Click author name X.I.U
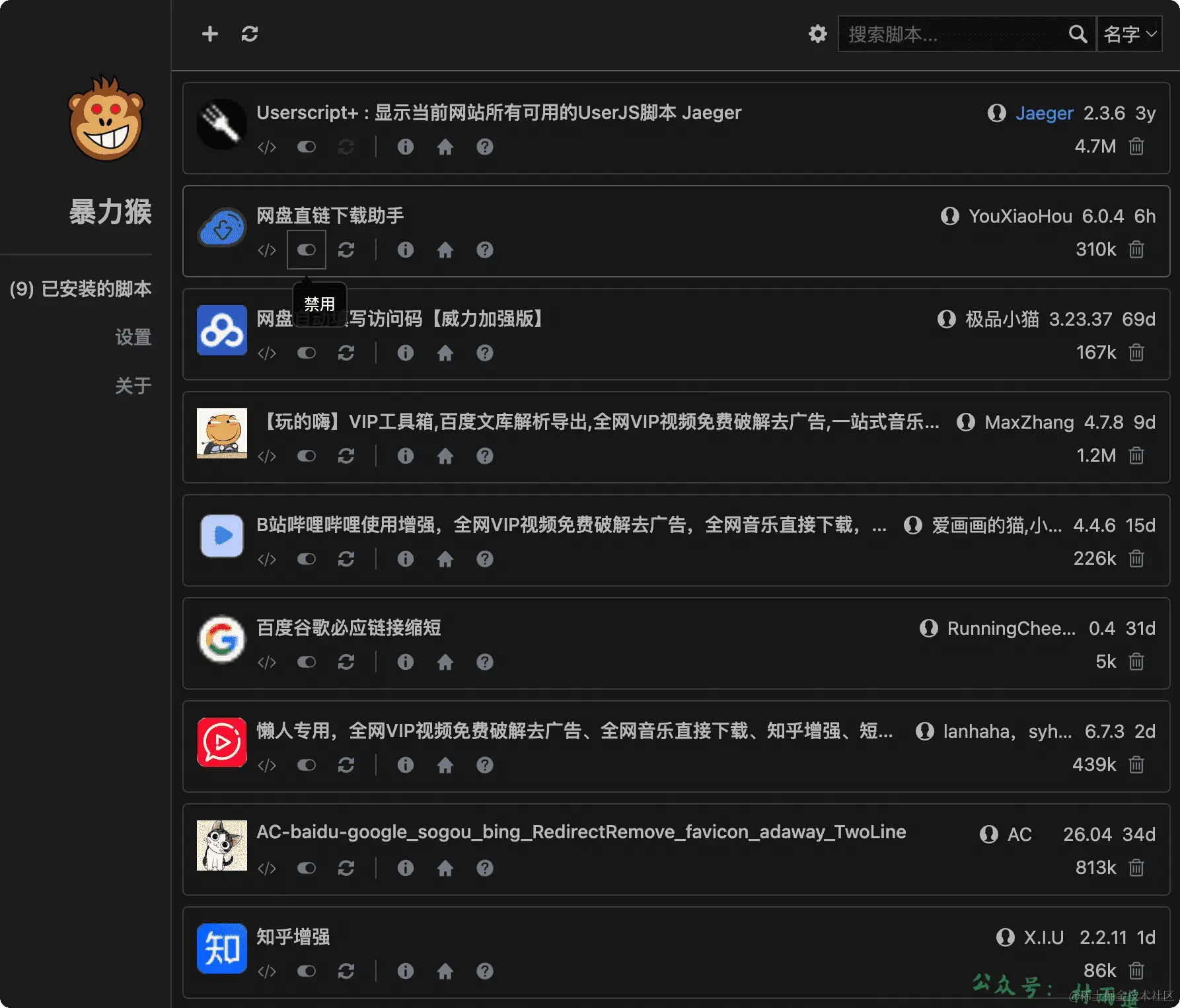Screen dimensions: 1180x1008 click(x=1044, y=937)
